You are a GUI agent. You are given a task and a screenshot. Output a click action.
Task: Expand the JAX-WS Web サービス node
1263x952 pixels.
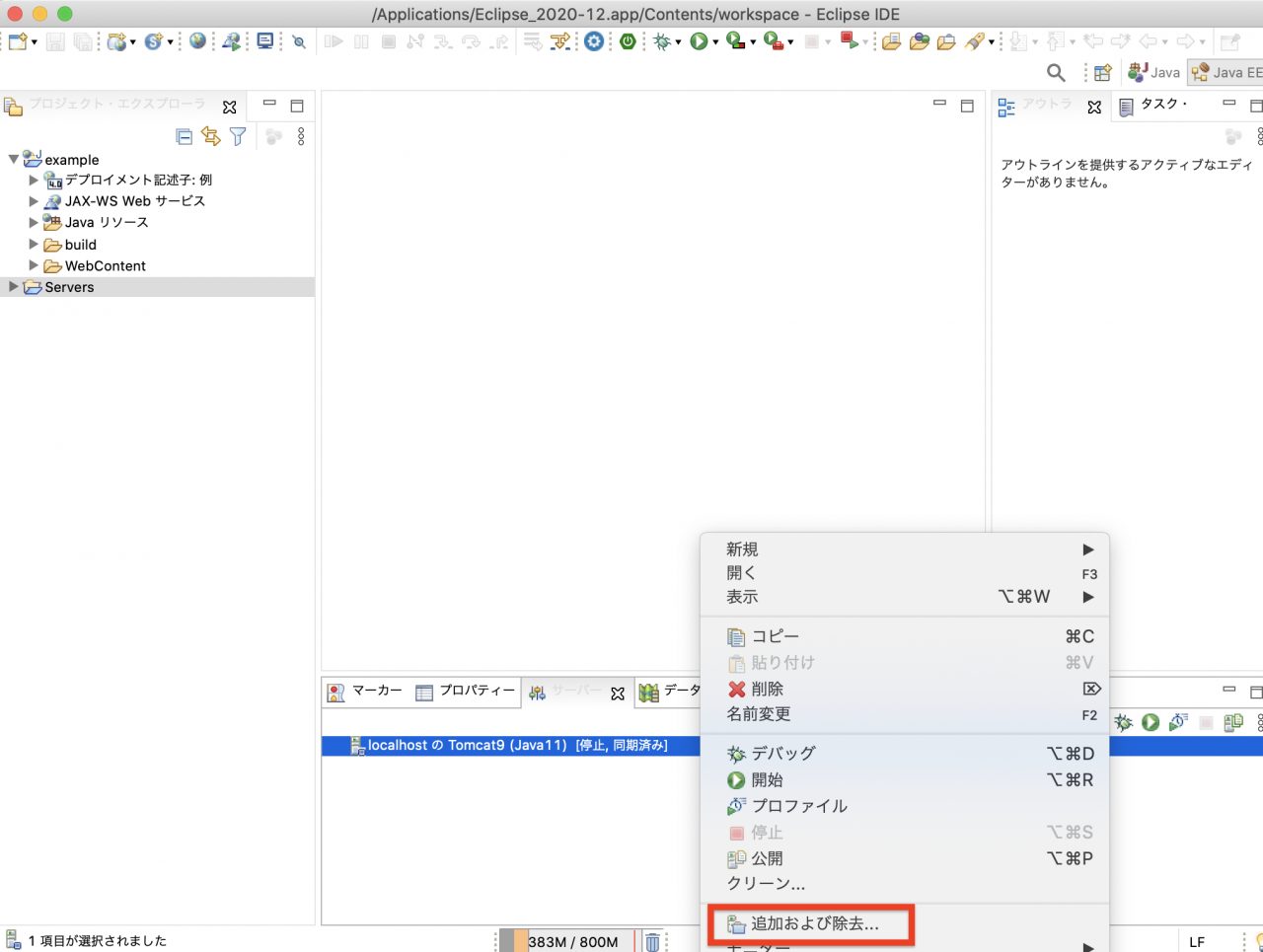click(34, 201)
